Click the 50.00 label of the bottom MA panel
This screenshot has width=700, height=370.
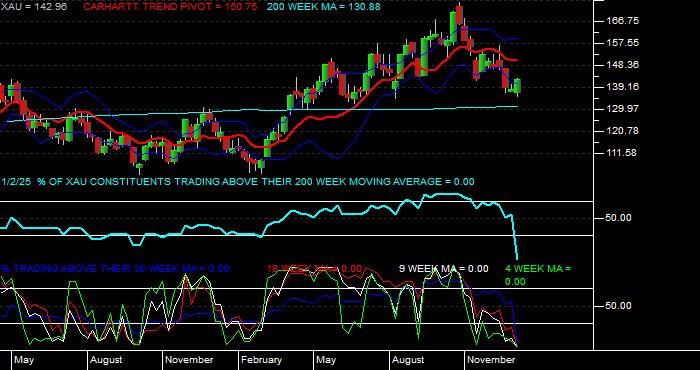[618, 306]
